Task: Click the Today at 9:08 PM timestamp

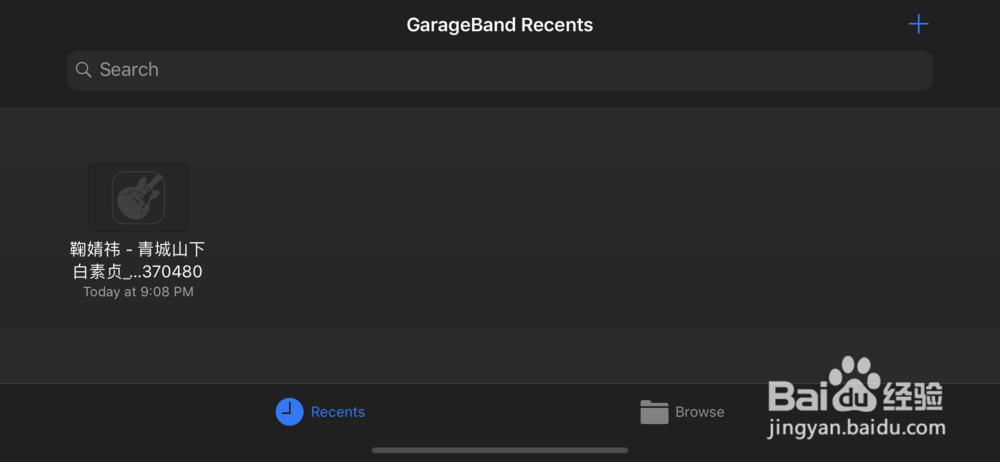Action: 138,292
